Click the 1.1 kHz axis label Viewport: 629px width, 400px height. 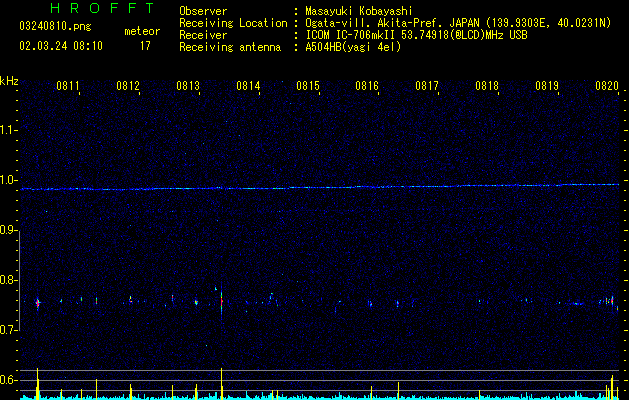click(x=9, y=130)
